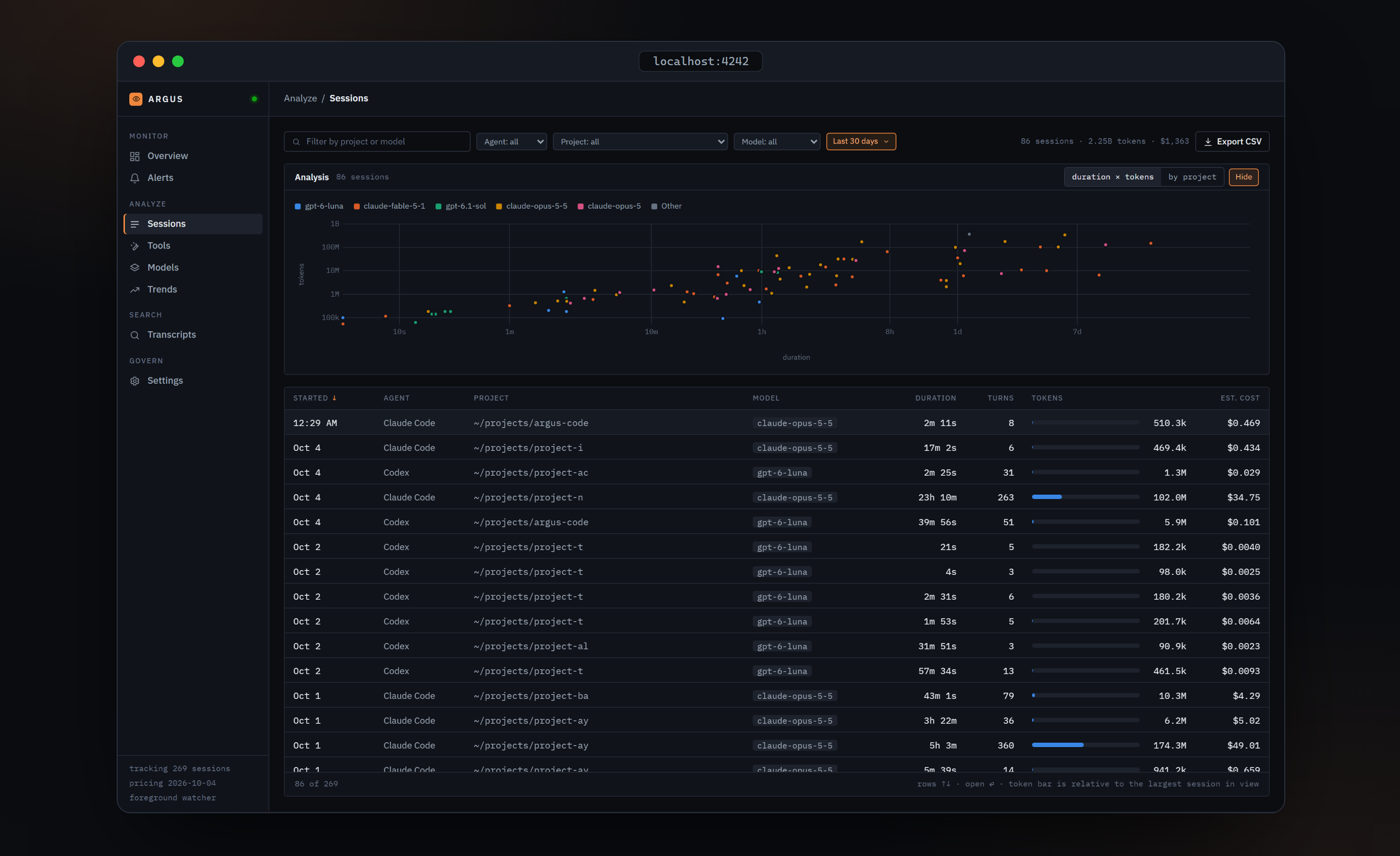
Task: Toggle claude-opus-5-5 legend series
Action: pos(531,206)
